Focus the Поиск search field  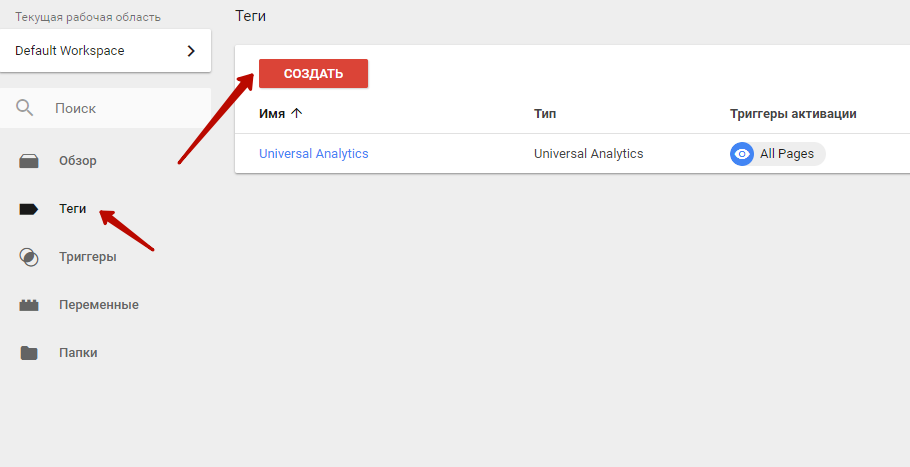point(106,108)
